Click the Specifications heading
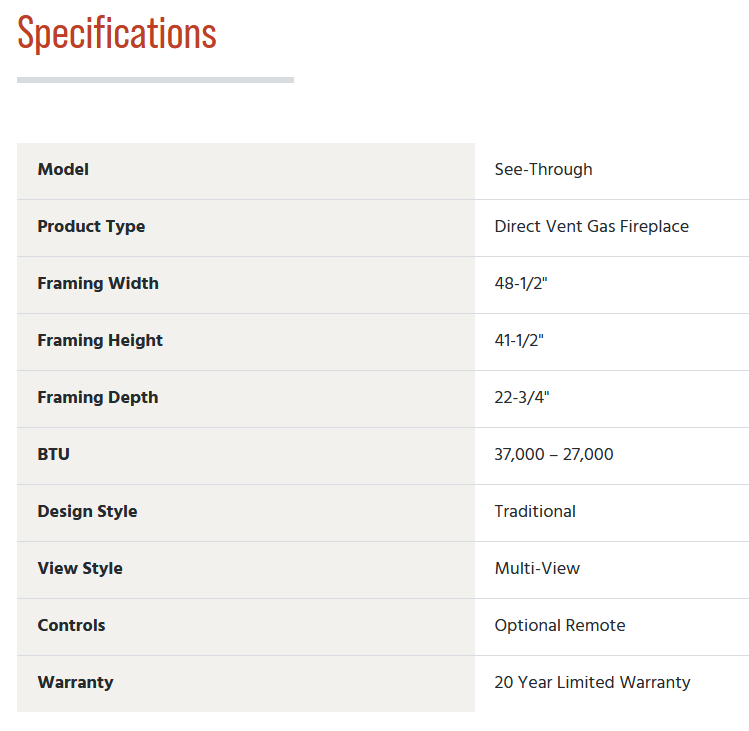 click(117, 33)
